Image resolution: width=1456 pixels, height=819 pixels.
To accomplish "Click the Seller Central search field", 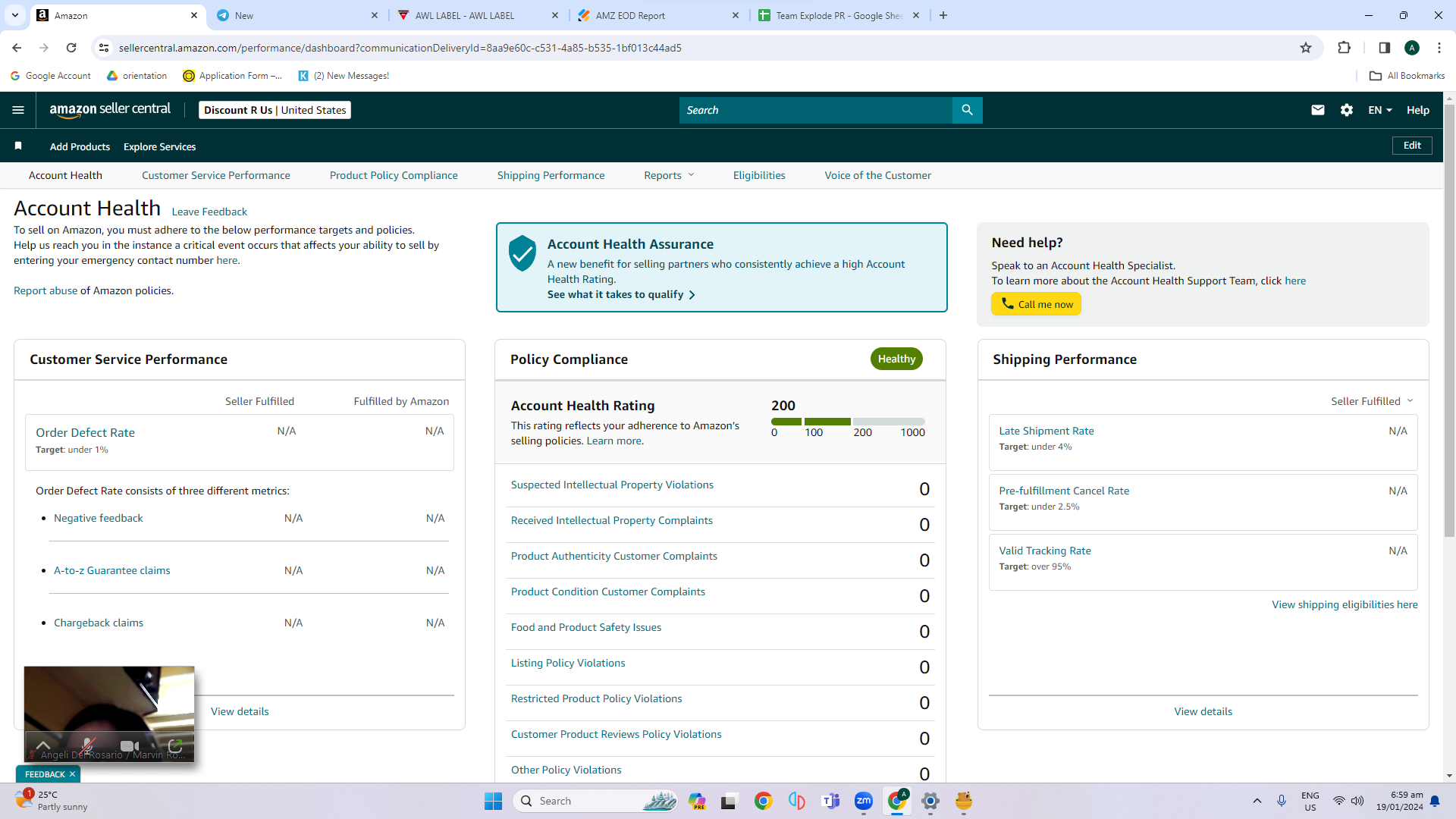I will click(816, 110).
